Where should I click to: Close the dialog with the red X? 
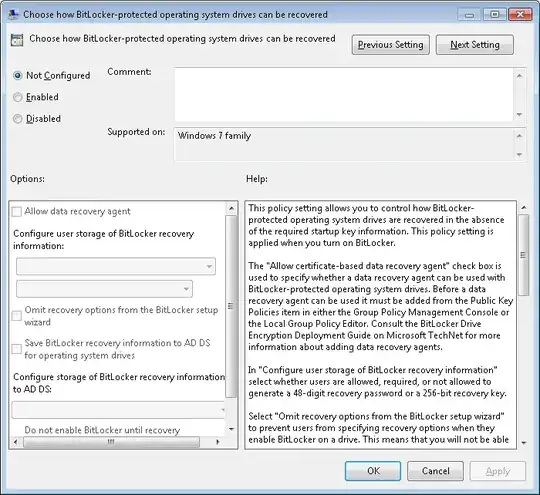[520, 14]
